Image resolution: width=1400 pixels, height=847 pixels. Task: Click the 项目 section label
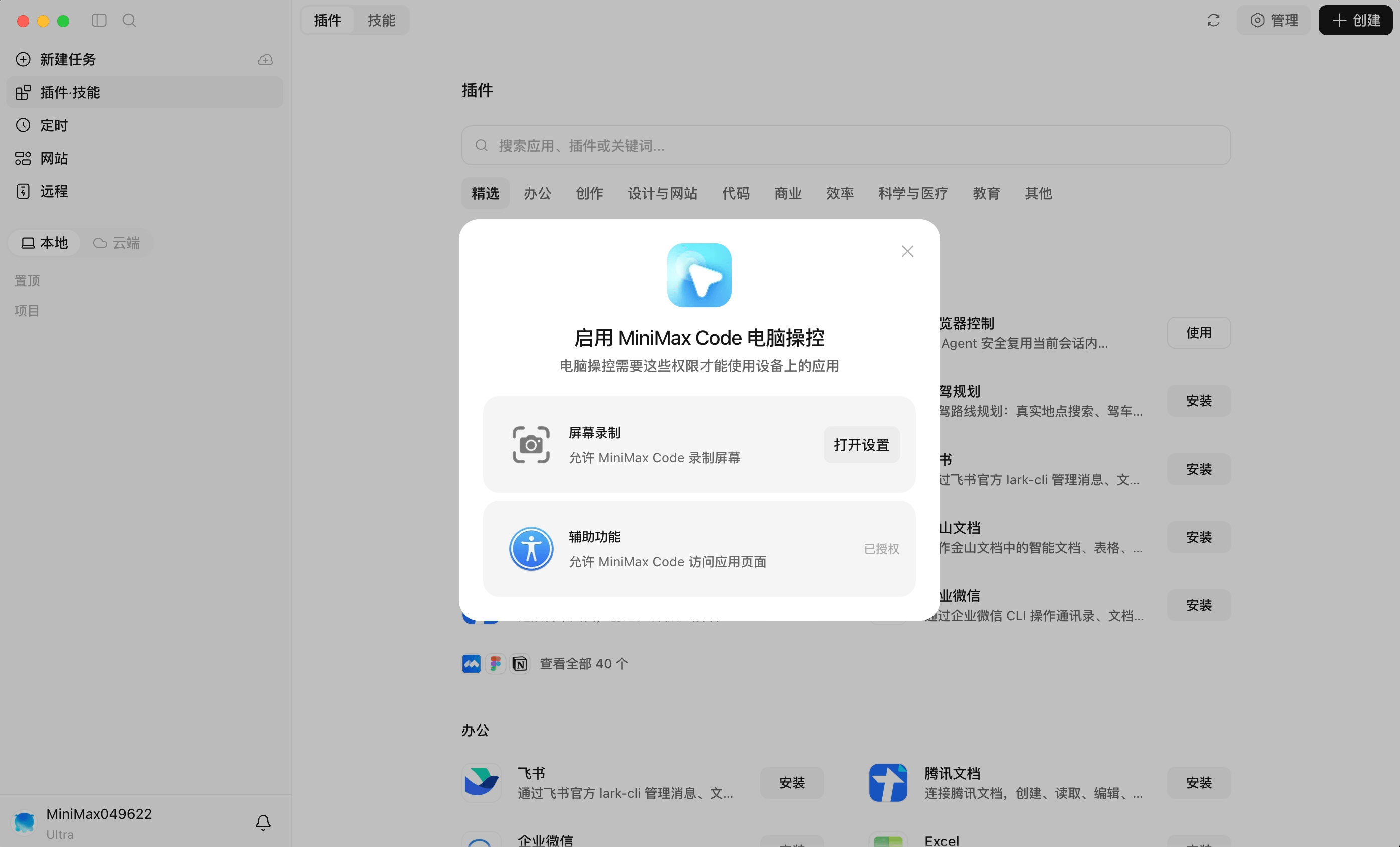coord(27,310)
